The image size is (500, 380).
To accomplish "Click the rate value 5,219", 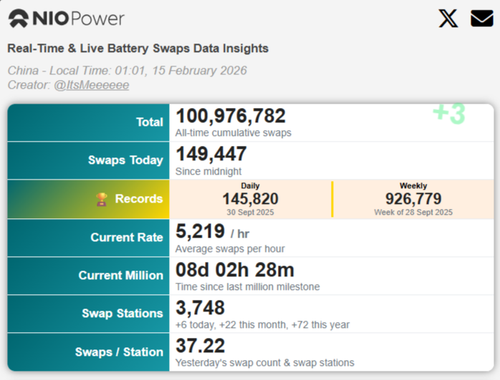I will click(x=200, y=231).
